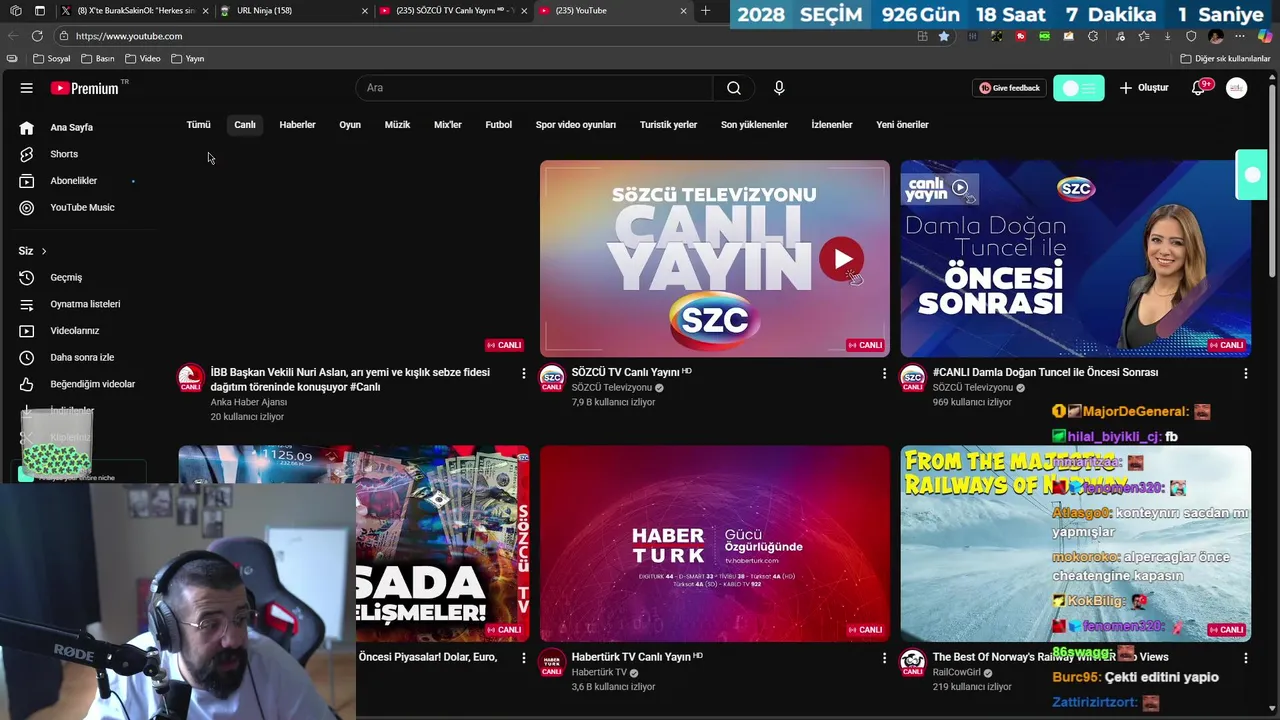Select the Müzik filter chip
The image size is (1280, 720).
coord(397,125)
